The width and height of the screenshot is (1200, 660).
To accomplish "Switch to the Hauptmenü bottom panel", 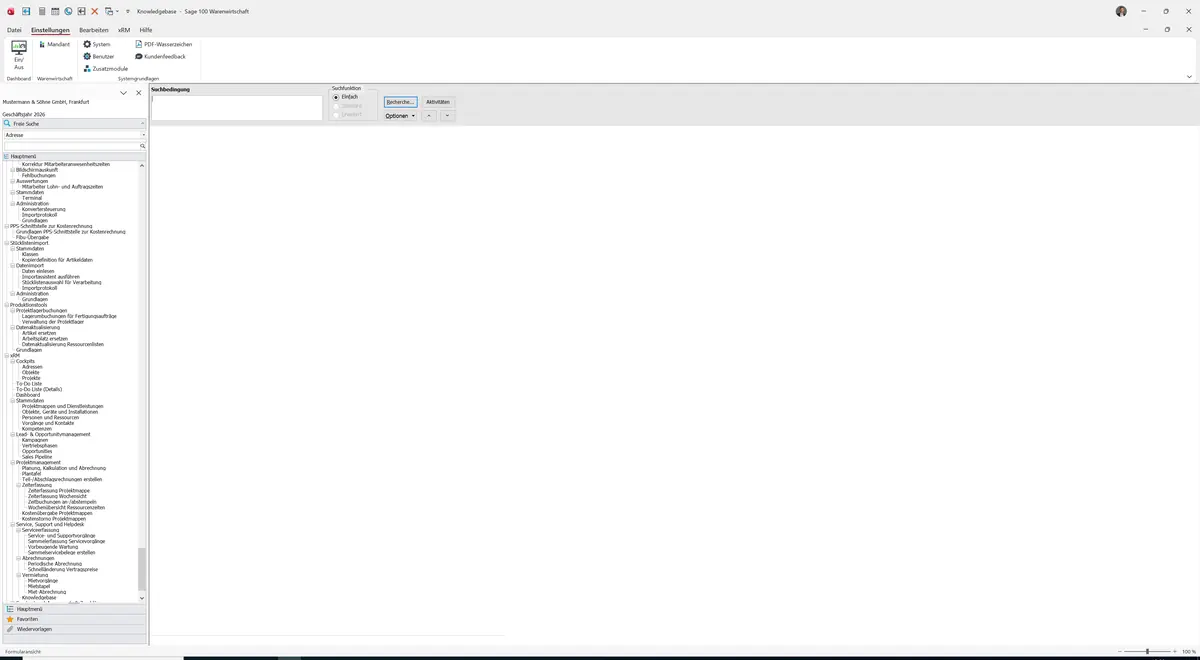I will click(74, 609).
